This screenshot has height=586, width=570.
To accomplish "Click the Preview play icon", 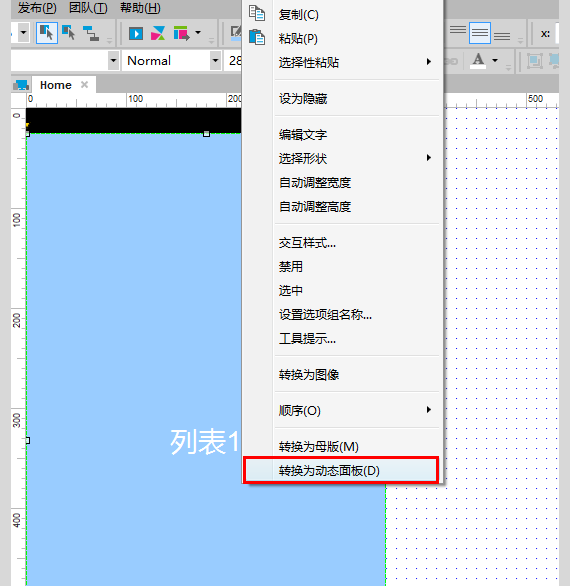I will 136,34.
